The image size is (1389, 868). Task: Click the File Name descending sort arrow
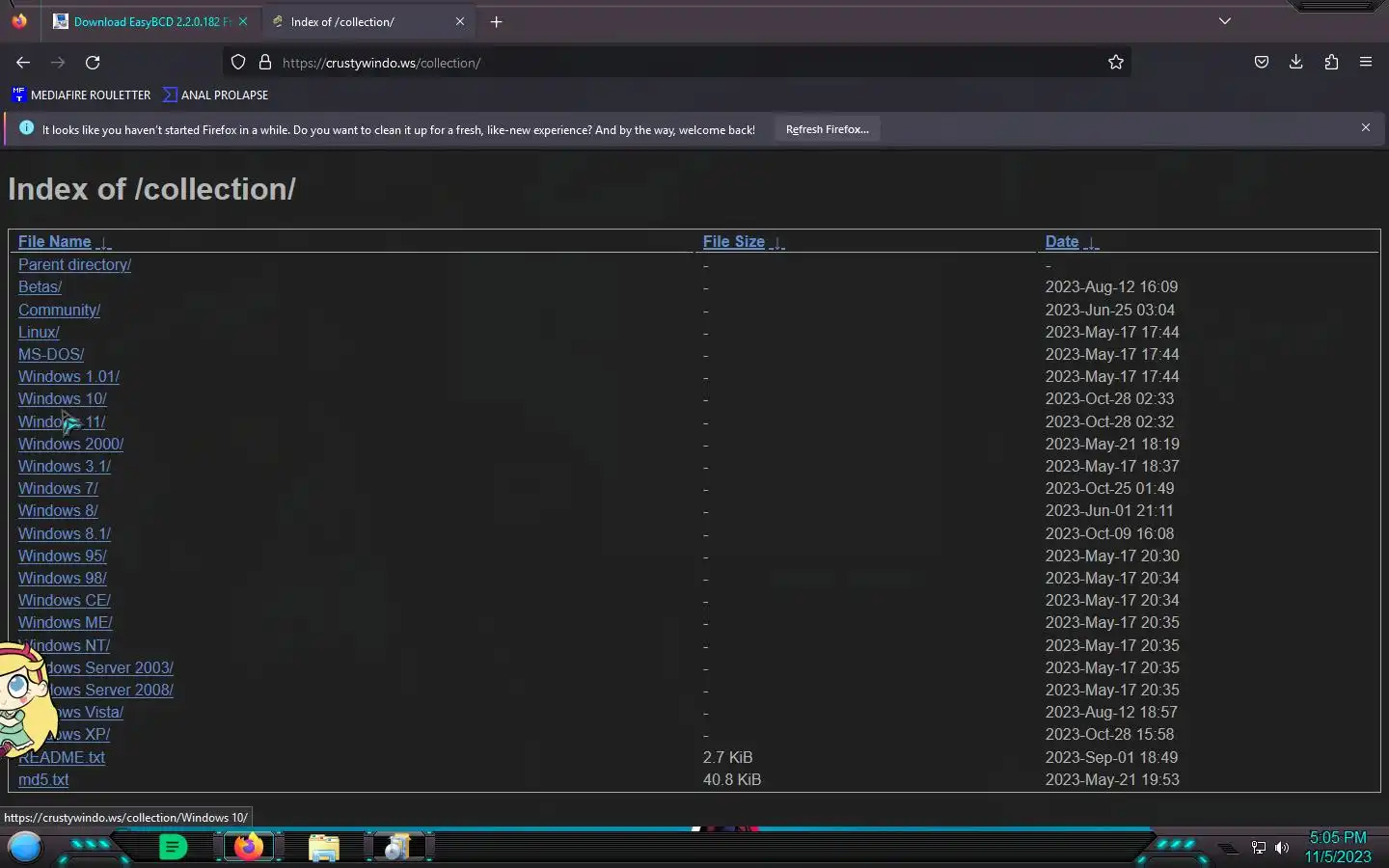104,243
